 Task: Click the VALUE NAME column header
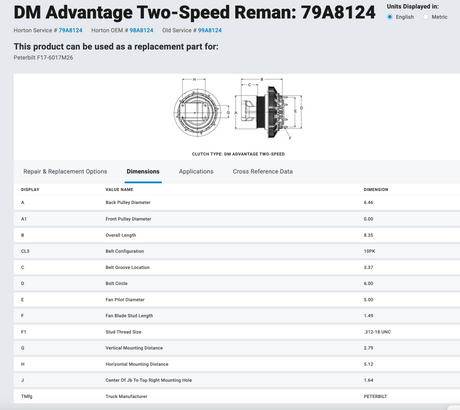click(x=119, y=189)
